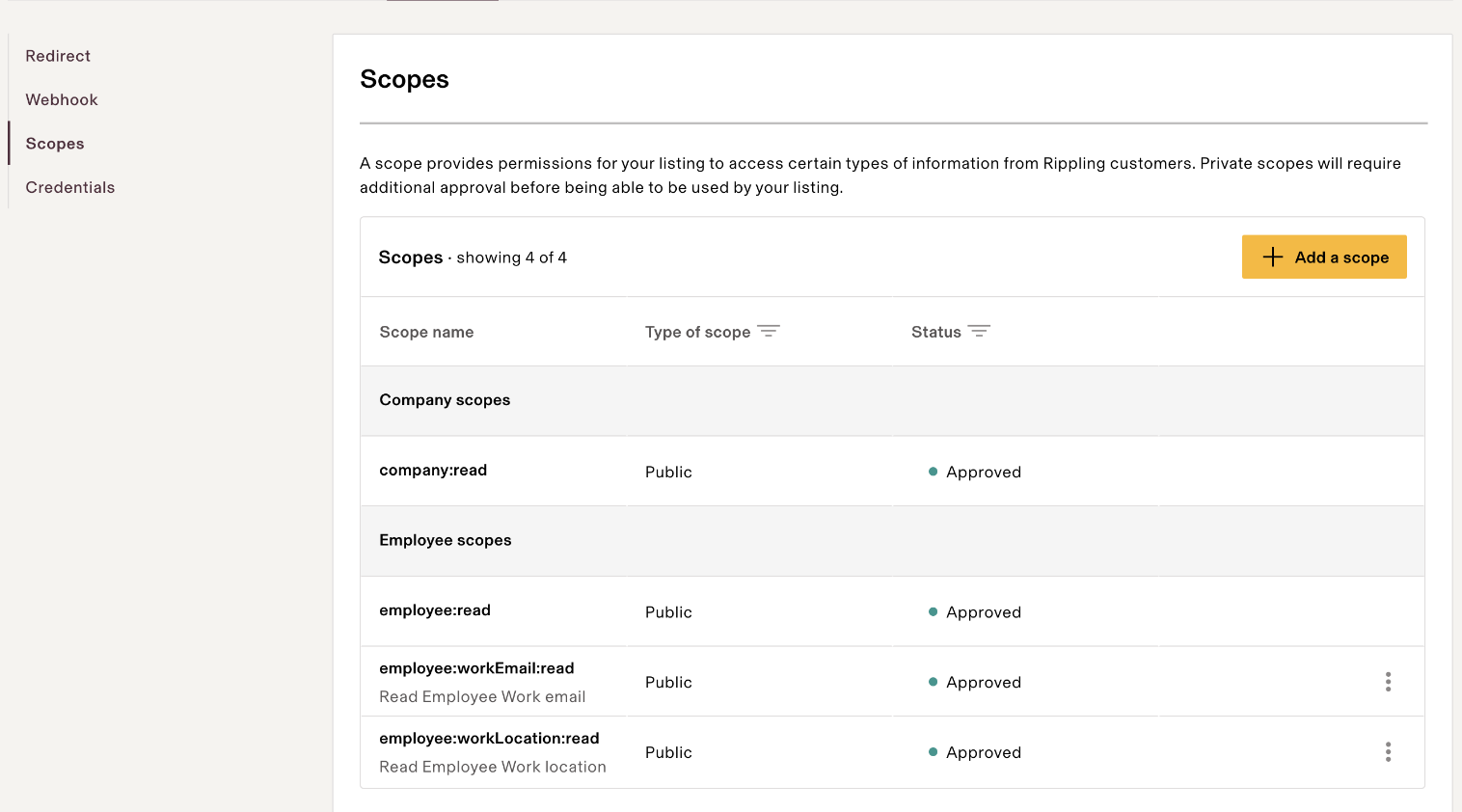Click the Add a scope button

pos(1324,257)
